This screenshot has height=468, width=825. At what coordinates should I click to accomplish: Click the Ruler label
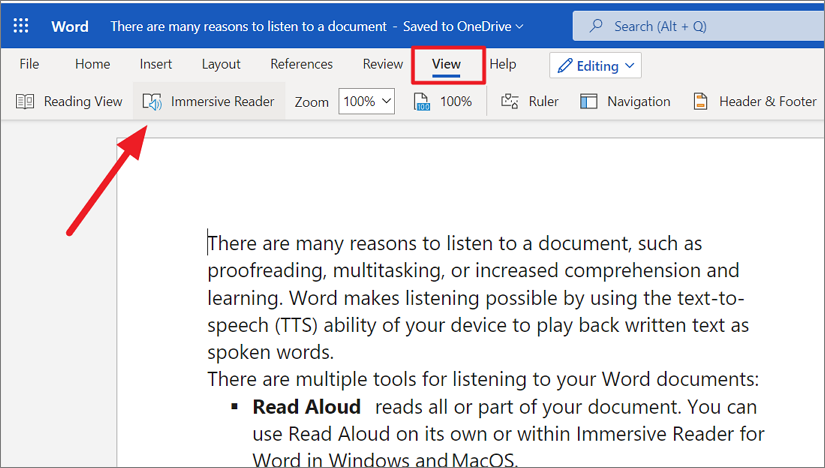pyautogui.click(x=544, y=101)
